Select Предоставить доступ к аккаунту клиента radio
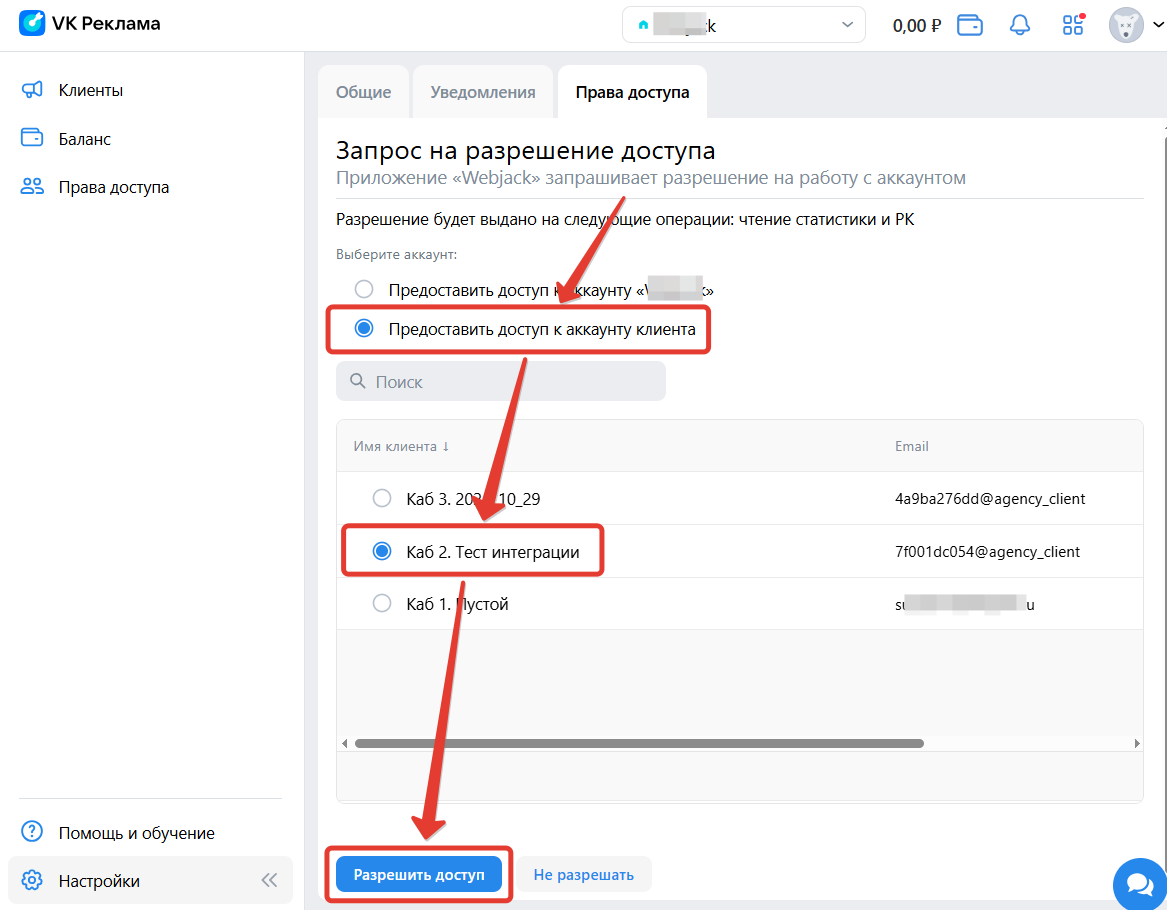Viewport: 1167px width, 910px height. pos(364,328)
